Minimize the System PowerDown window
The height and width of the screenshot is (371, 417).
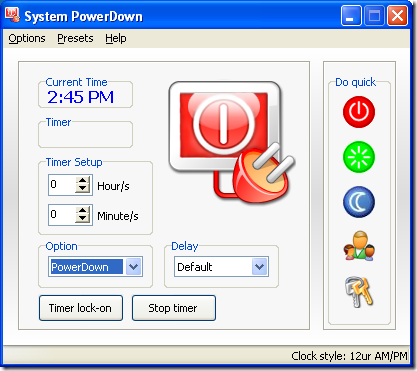point(351,16)
